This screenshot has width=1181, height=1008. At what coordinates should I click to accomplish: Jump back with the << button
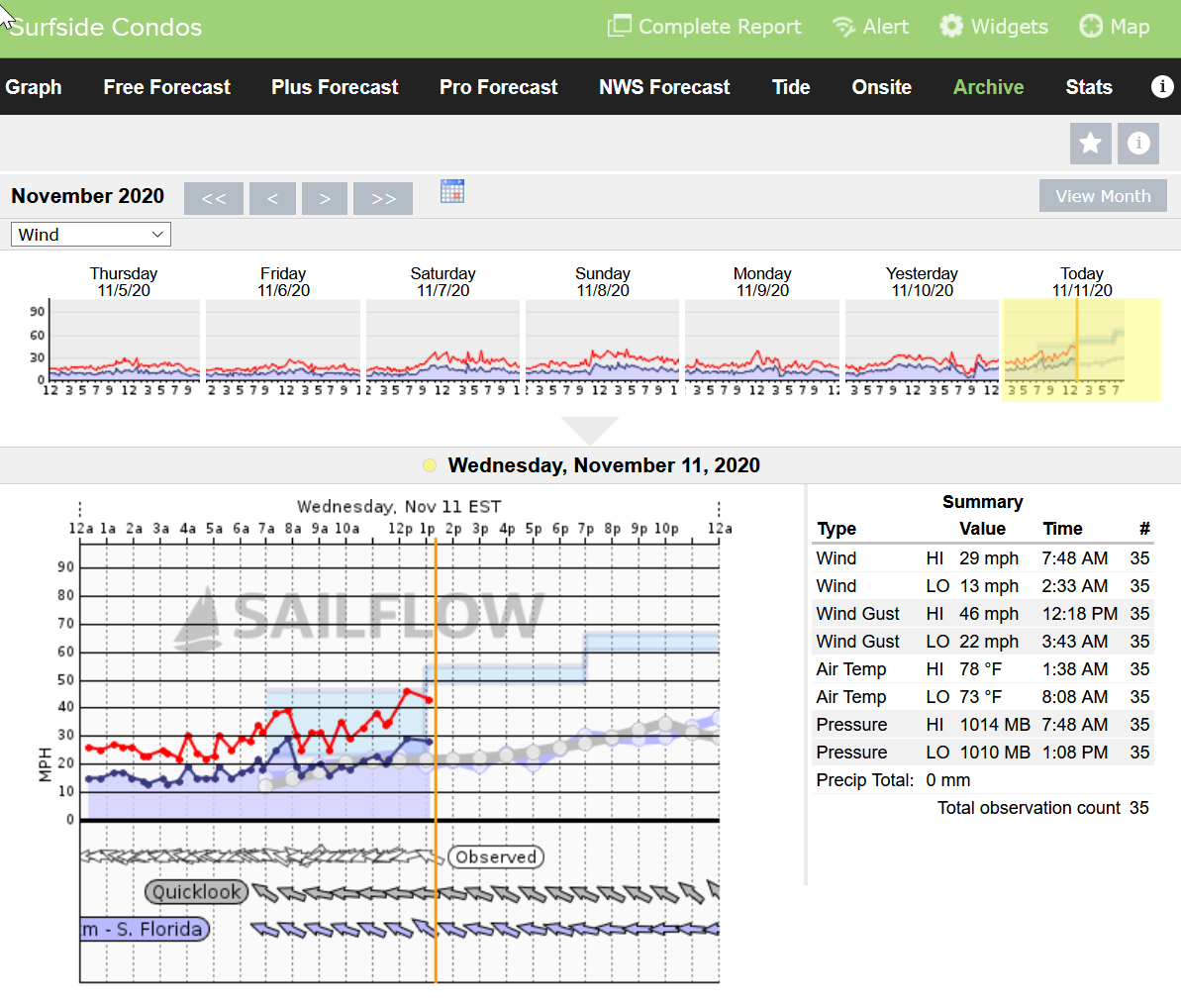point(214,198)
